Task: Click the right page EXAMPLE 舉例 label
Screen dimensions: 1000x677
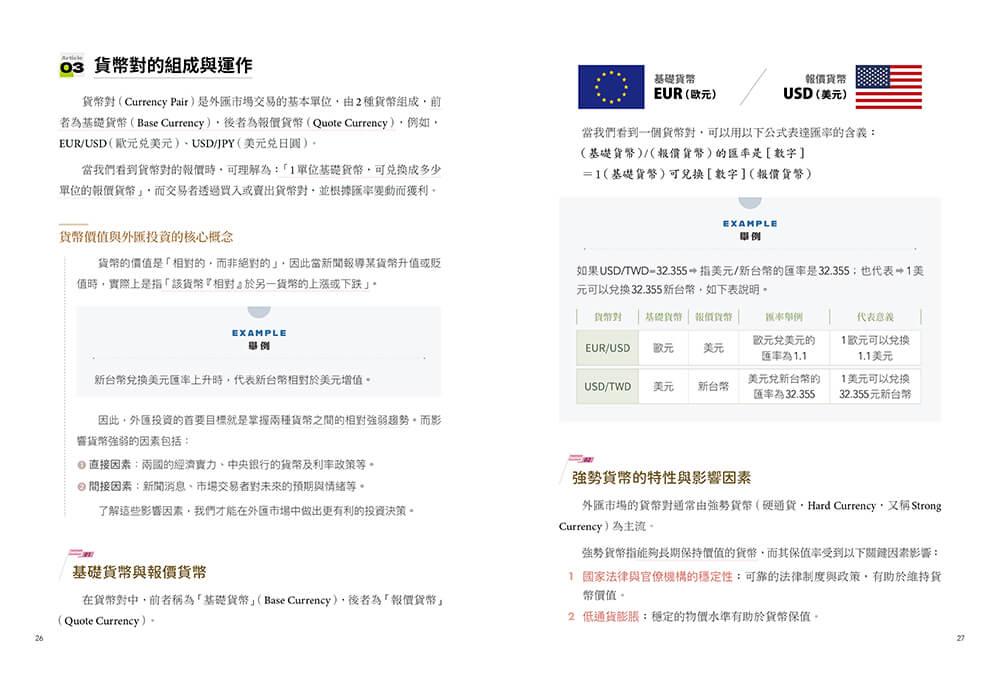Action: [x=750, y=229]
